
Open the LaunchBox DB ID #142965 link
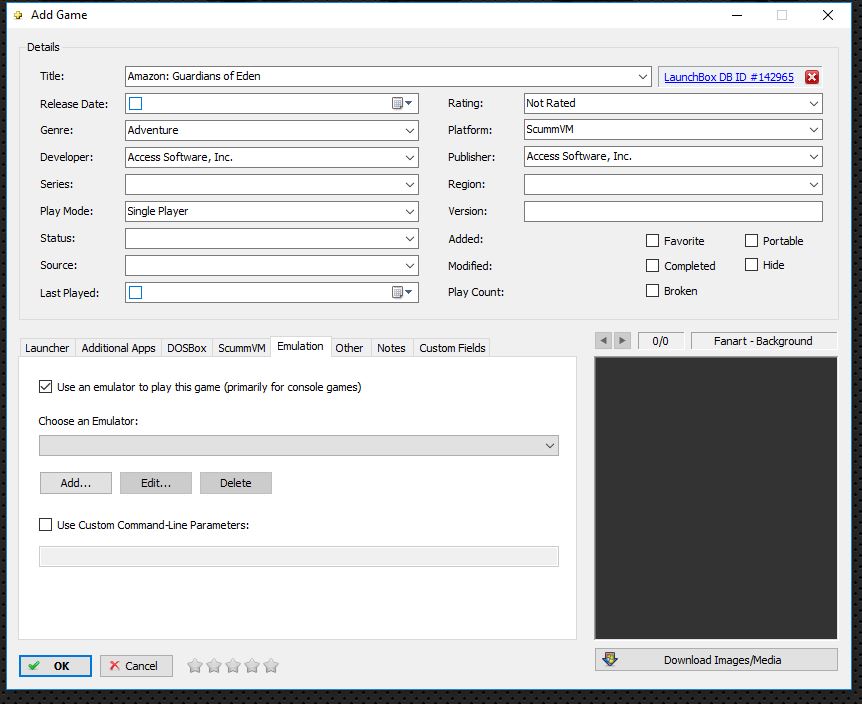(729, 77)
